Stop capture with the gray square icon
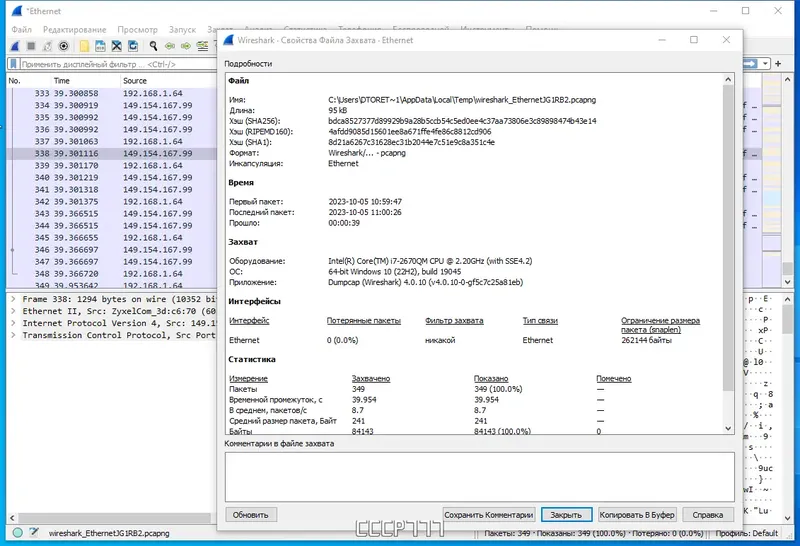This screenshot has width=800, height=546. 31,46
